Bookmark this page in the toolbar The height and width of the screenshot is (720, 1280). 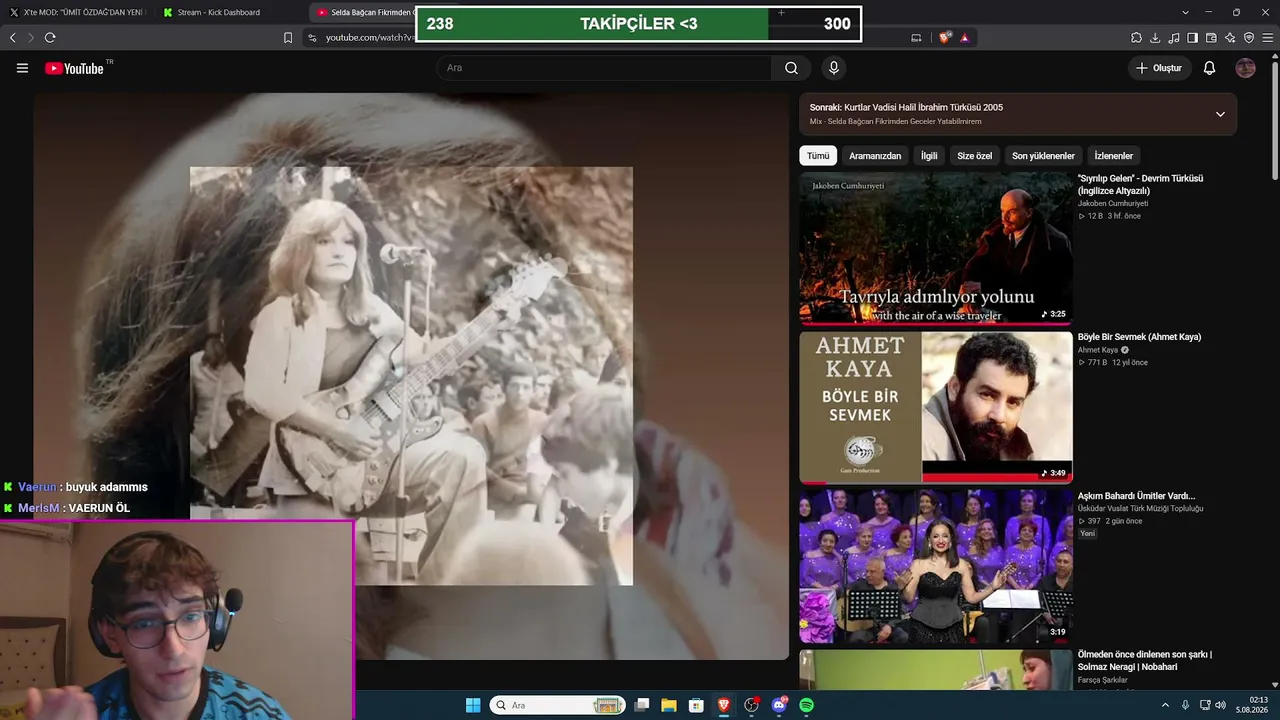click(288, 38)
